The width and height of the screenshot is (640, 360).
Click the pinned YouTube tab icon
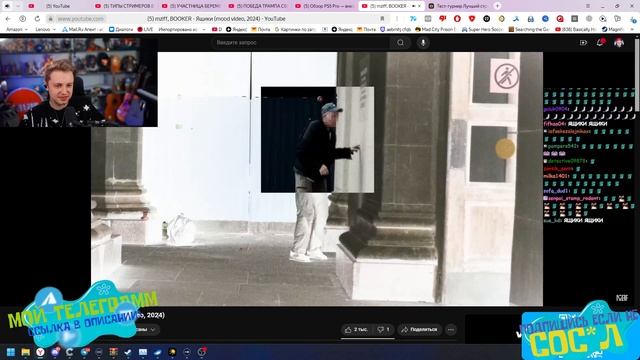tap(31, 6)
